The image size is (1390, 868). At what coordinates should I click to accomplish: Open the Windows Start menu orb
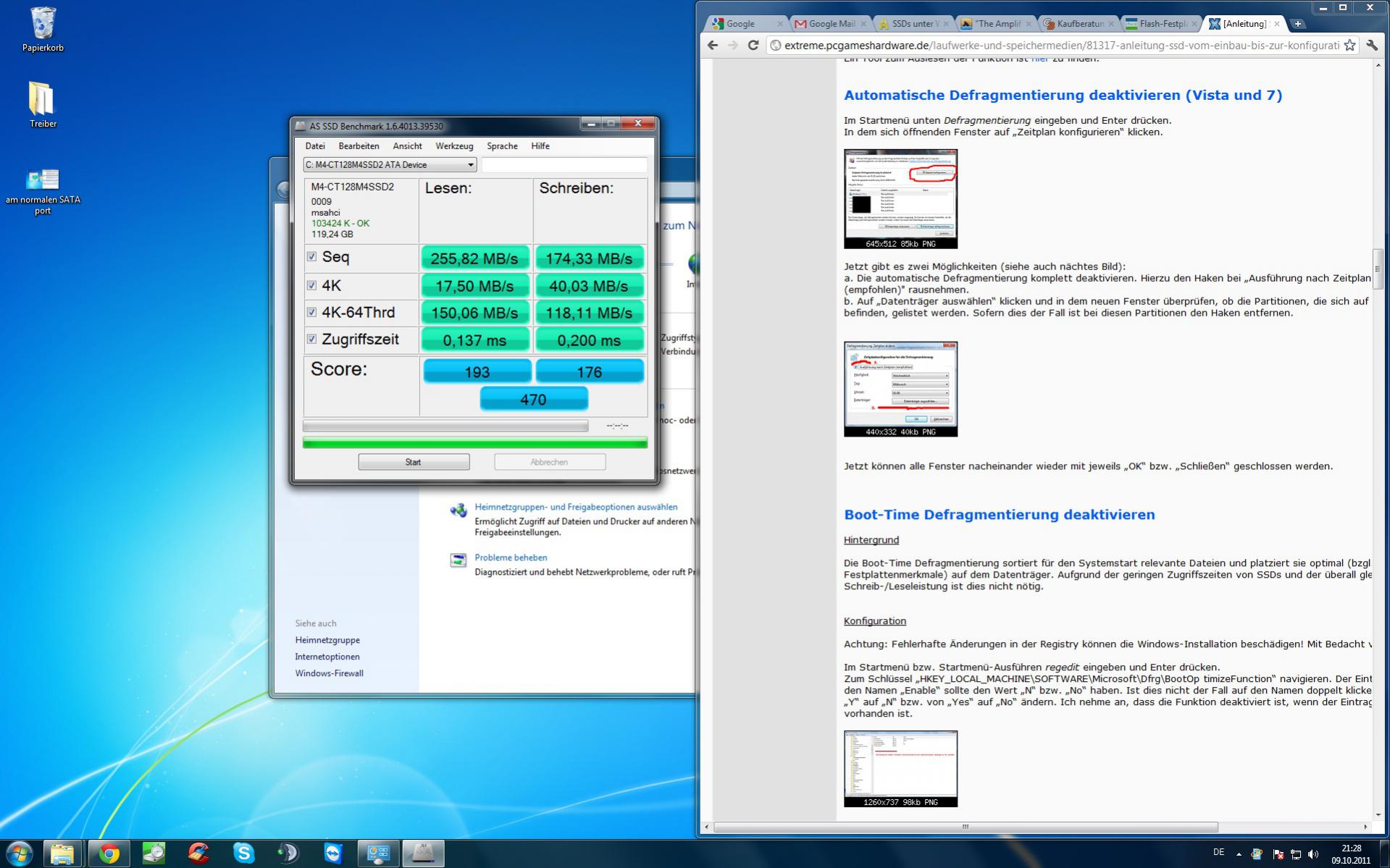20,854
